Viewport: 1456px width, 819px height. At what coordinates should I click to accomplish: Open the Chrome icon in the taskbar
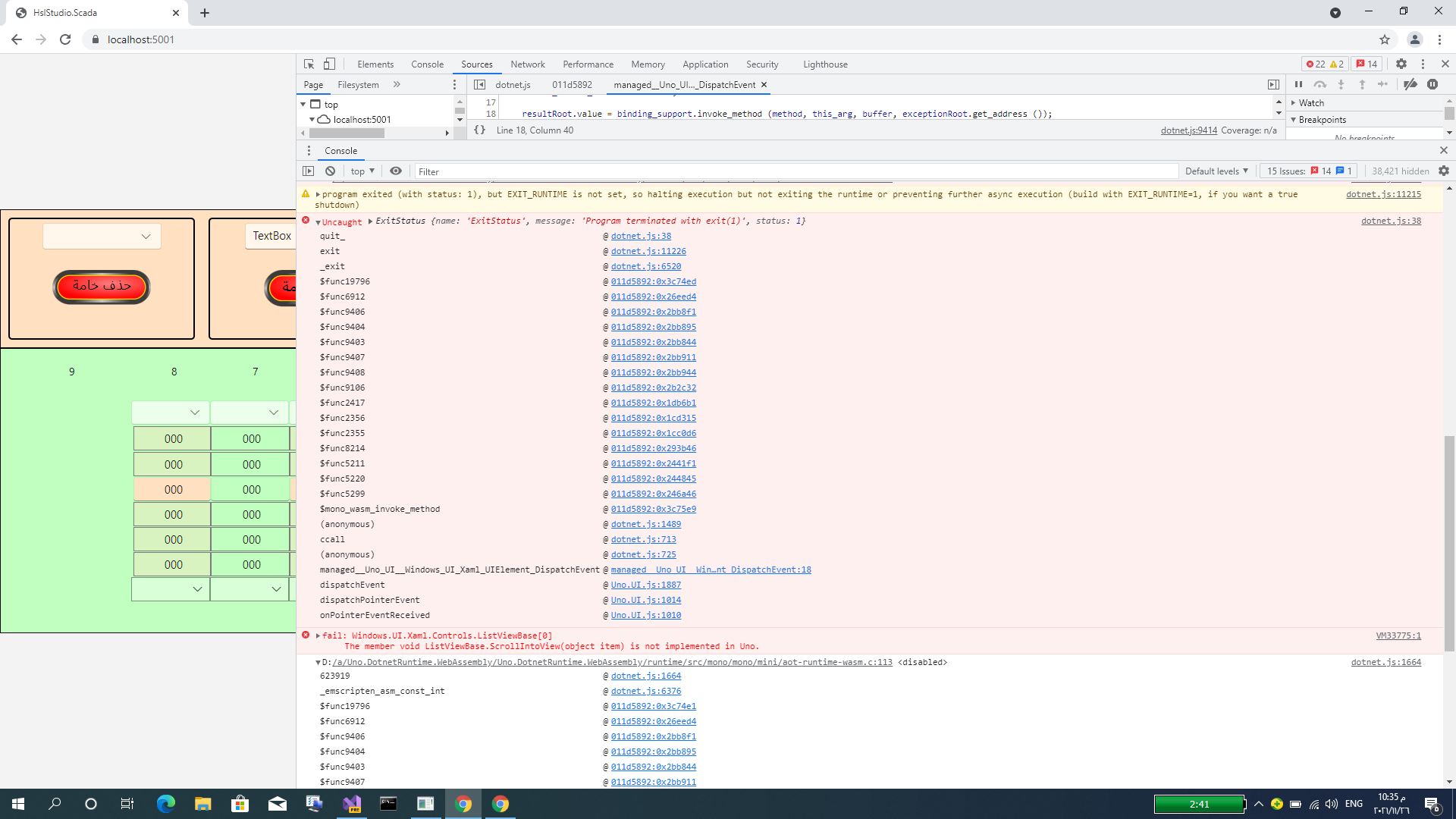(463, 804)
